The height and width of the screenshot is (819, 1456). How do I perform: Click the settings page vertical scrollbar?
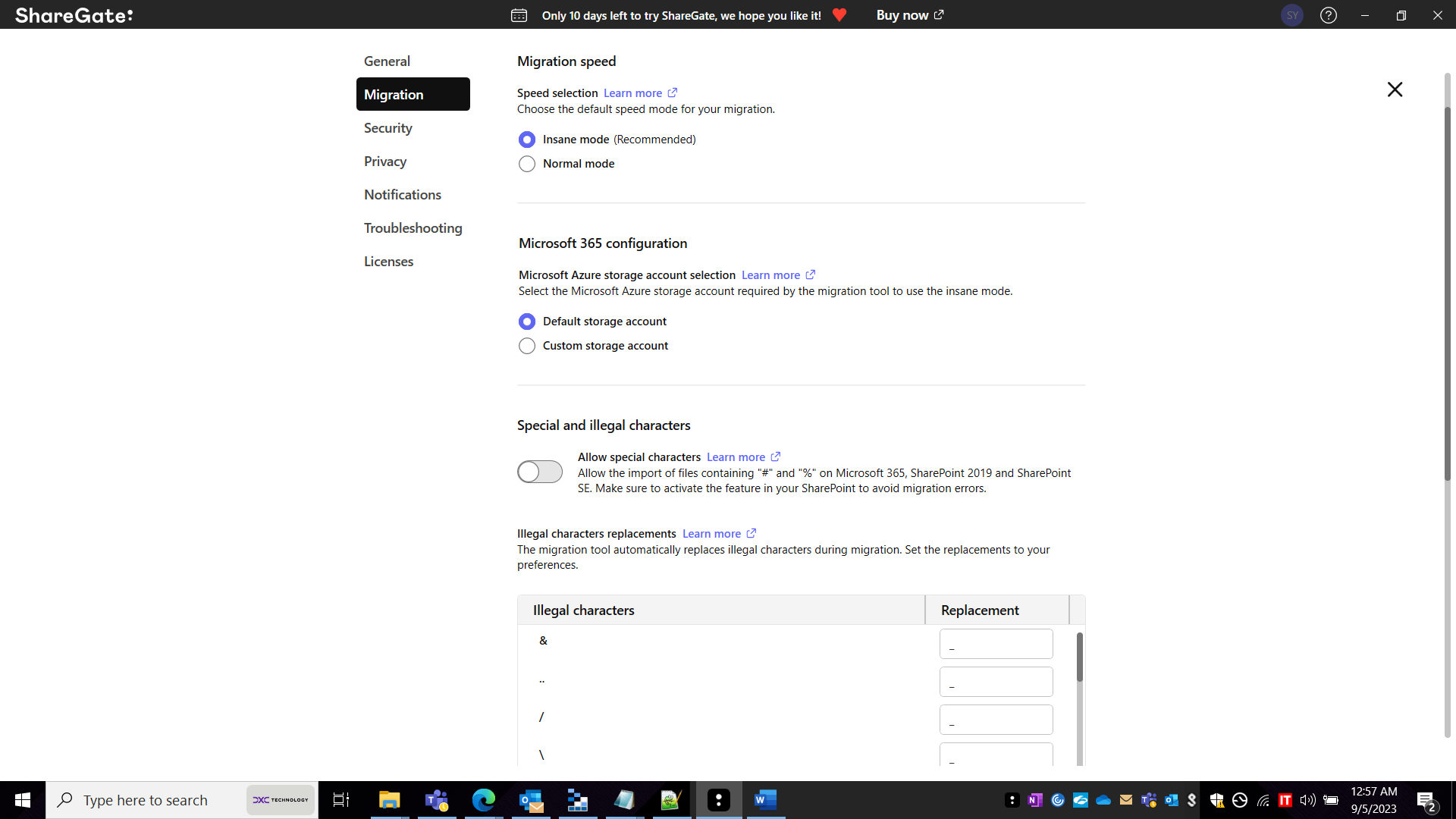tap(1447, 294)
